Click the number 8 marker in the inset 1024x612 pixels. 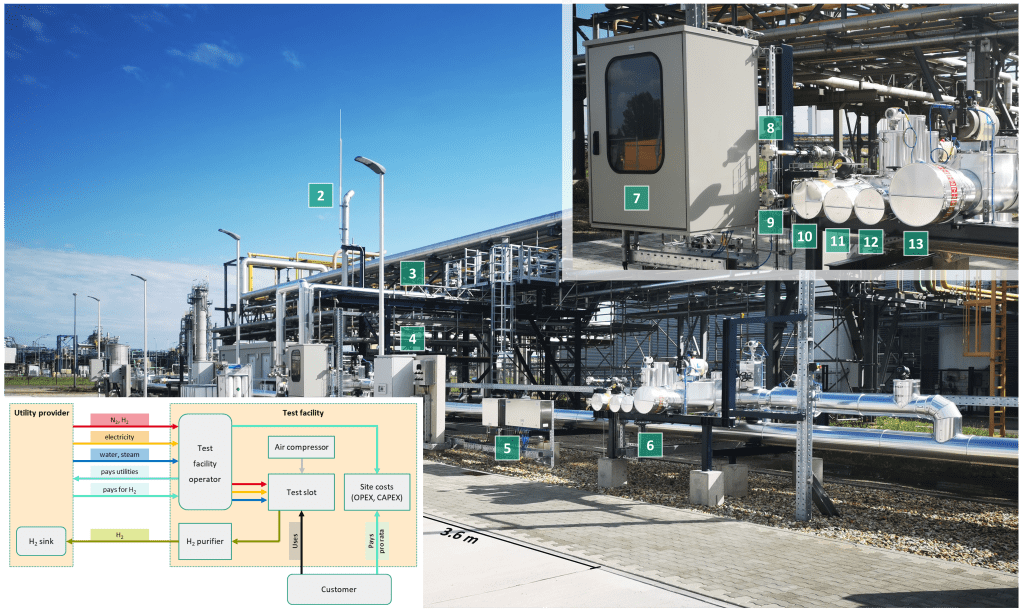tap(768, 128)
